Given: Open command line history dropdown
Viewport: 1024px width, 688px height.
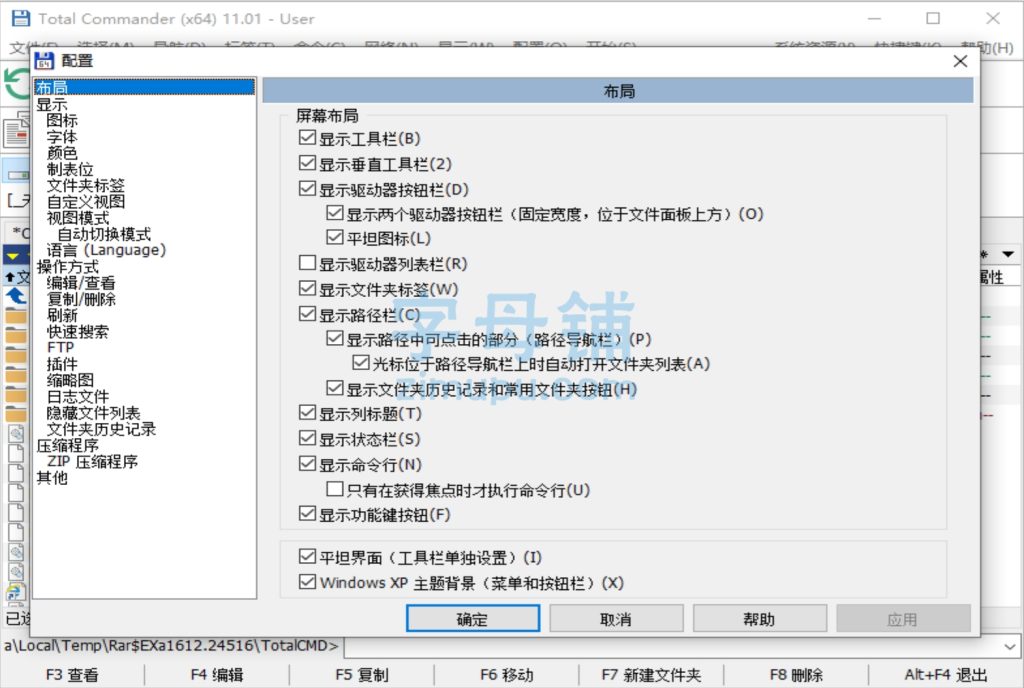Looking at the screenshot, I should [1010, 646].
